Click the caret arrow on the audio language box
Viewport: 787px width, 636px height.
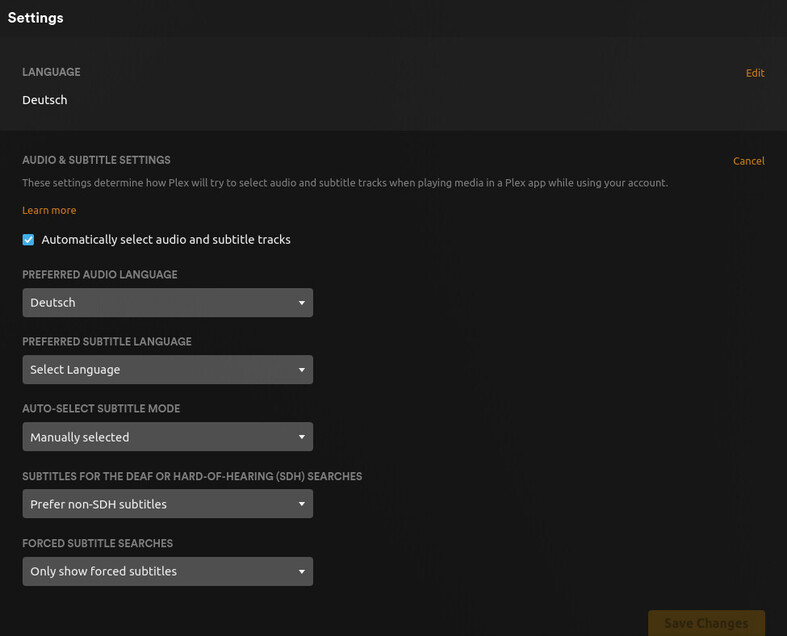pyautogui.click(x=301, y=303)
